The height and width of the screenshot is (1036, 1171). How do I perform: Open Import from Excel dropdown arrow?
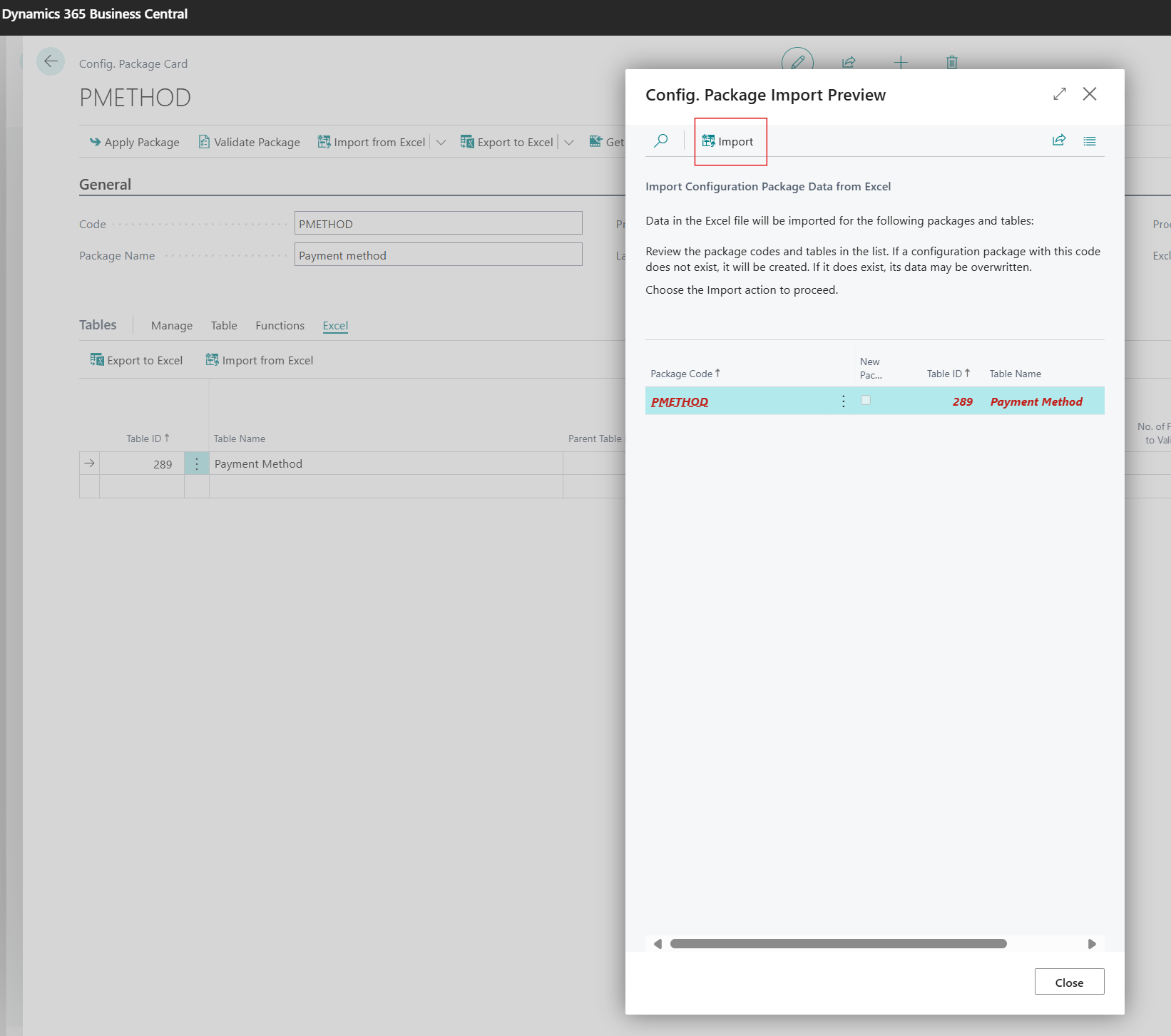pos(441,143)
